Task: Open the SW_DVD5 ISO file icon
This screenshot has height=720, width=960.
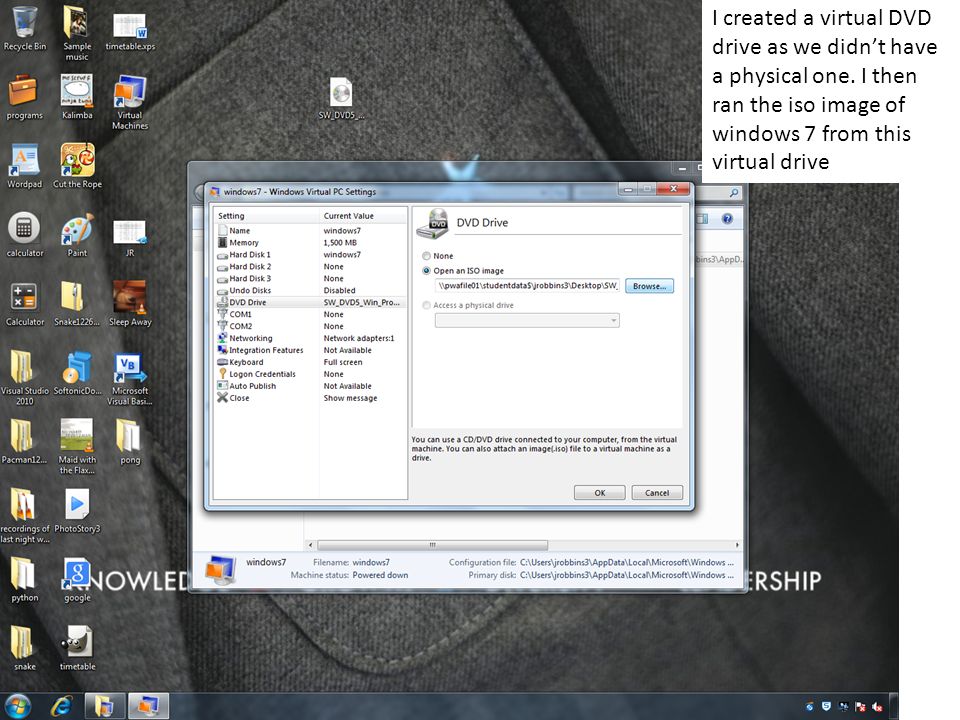Action: click(x=341, y=98)
